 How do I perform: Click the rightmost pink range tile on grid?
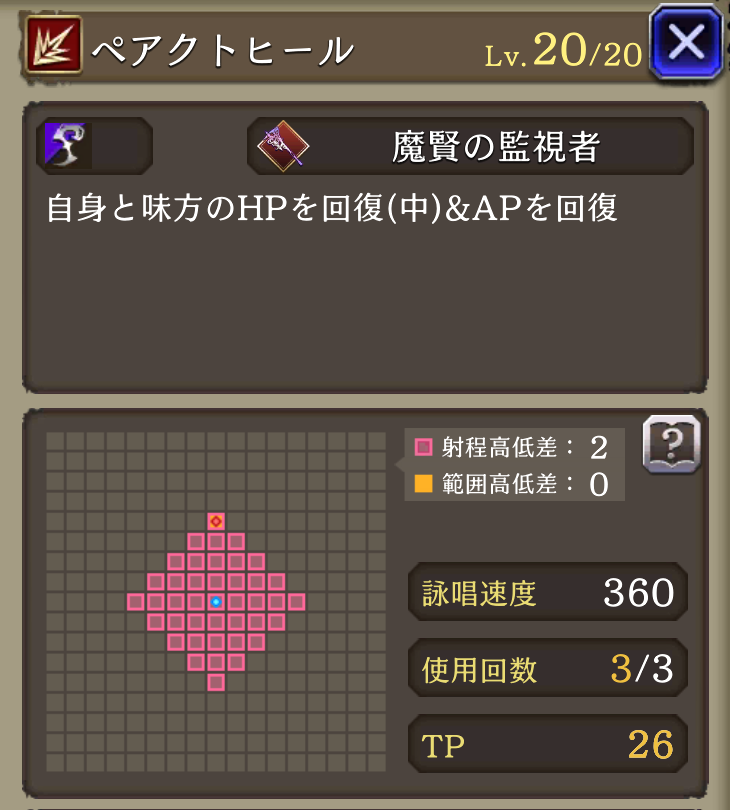pos(297,602)
